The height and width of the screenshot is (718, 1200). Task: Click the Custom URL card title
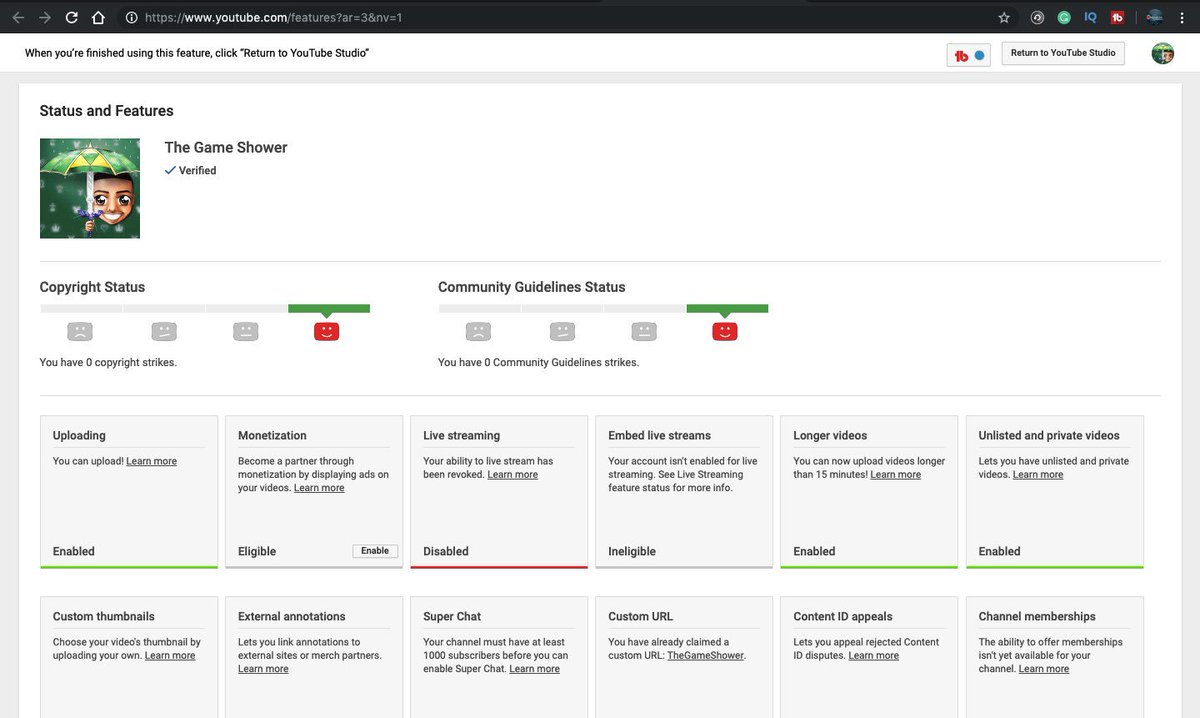point(643,616)
